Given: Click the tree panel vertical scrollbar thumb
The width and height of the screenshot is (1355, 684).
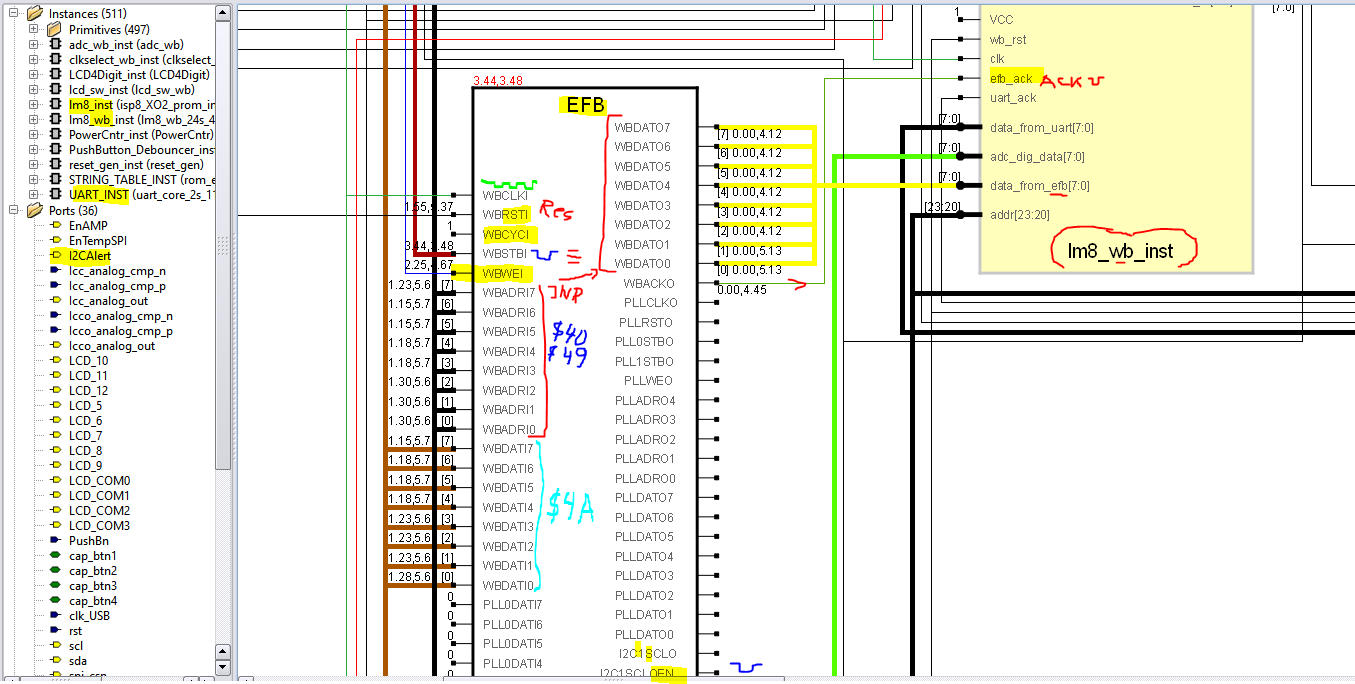Looking at the screenshot, I should (223, 245).
